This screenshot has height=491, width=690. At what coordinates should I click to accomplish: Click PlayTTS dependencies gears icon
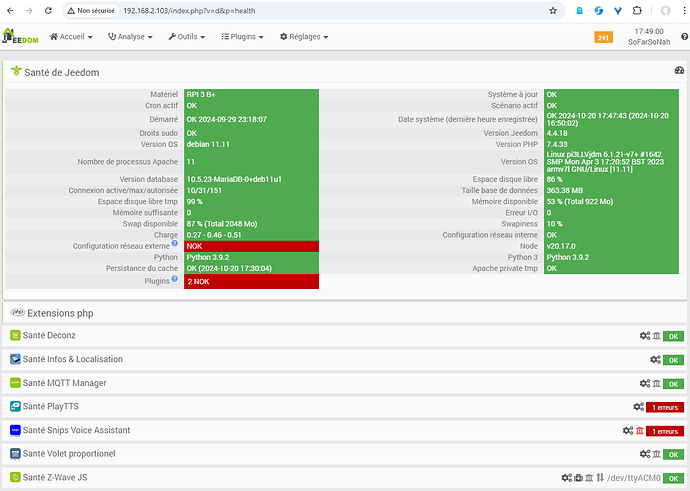tap(639, 407)
